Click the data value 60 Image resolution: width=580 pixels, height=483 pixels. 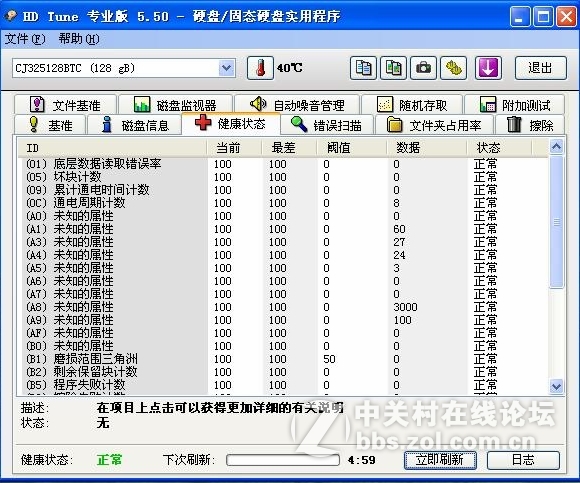pyautogui.click(x=399, y=229)
